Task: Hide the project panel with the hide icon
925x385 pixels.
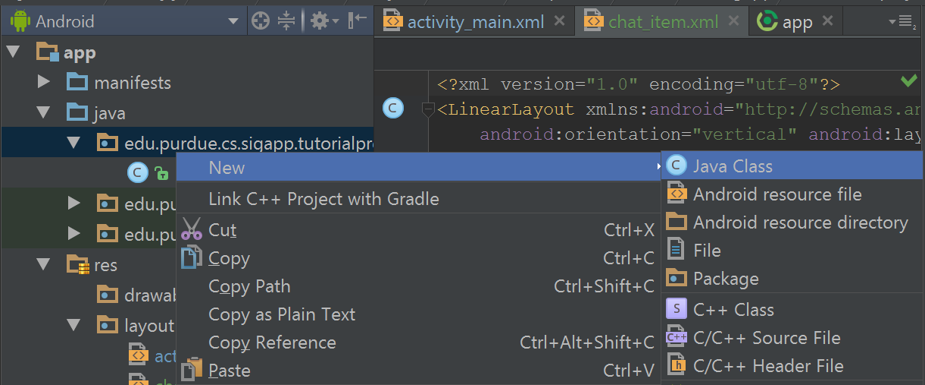Action: pyautogui.click(x=357, y=21)
